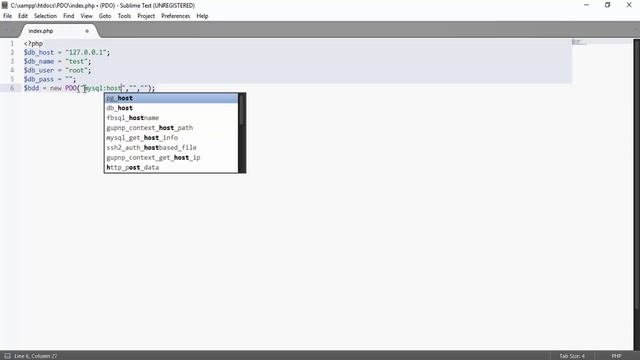This screenshot has width=640, height=360.
Task: Open the PHP syntax selector
Action: point(616,356)
